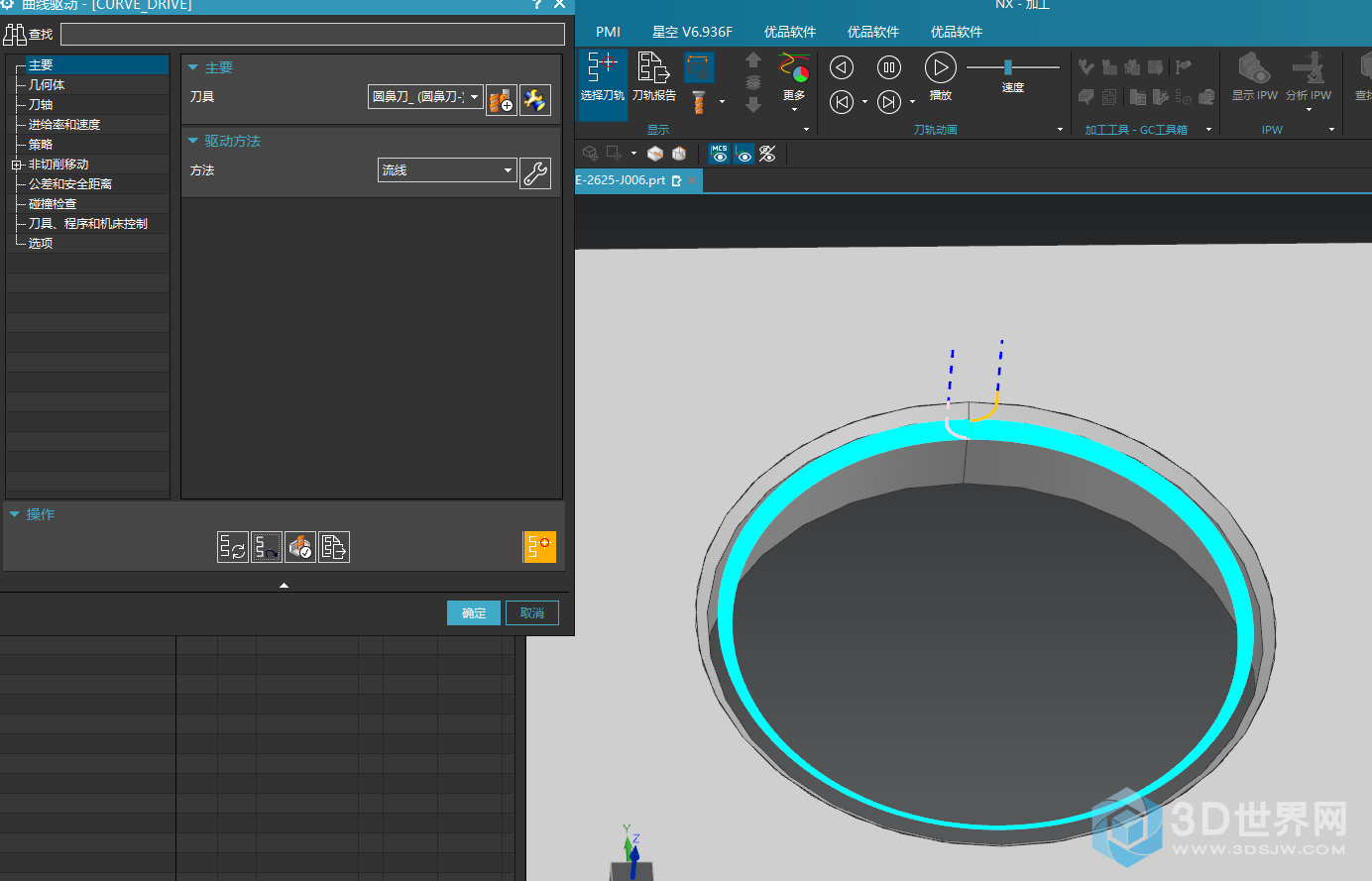Screen dimensions: 1372x881
Task: Click the Verify tool path icon under 操作
Action: point(300,547)
